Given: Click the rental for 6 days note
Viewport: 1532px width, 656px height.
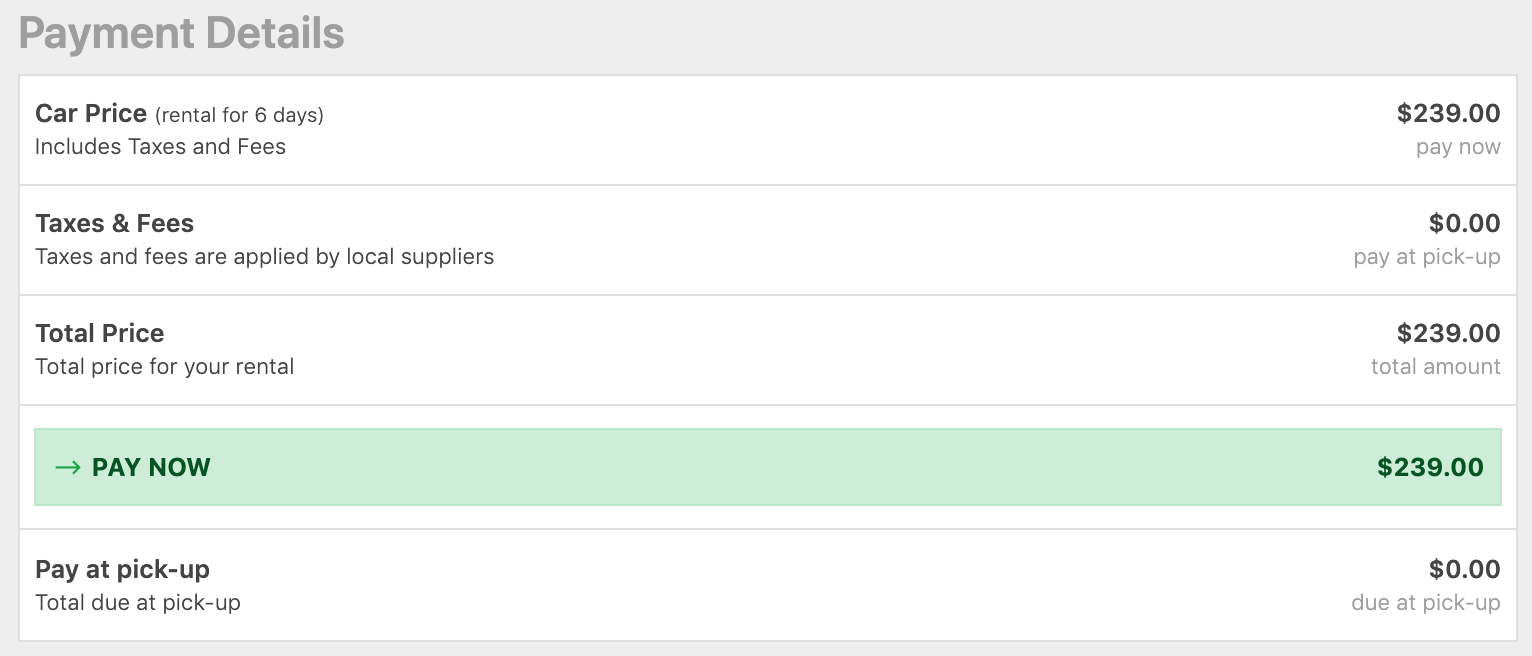Looking at the screenshot, I should (239, 115).
